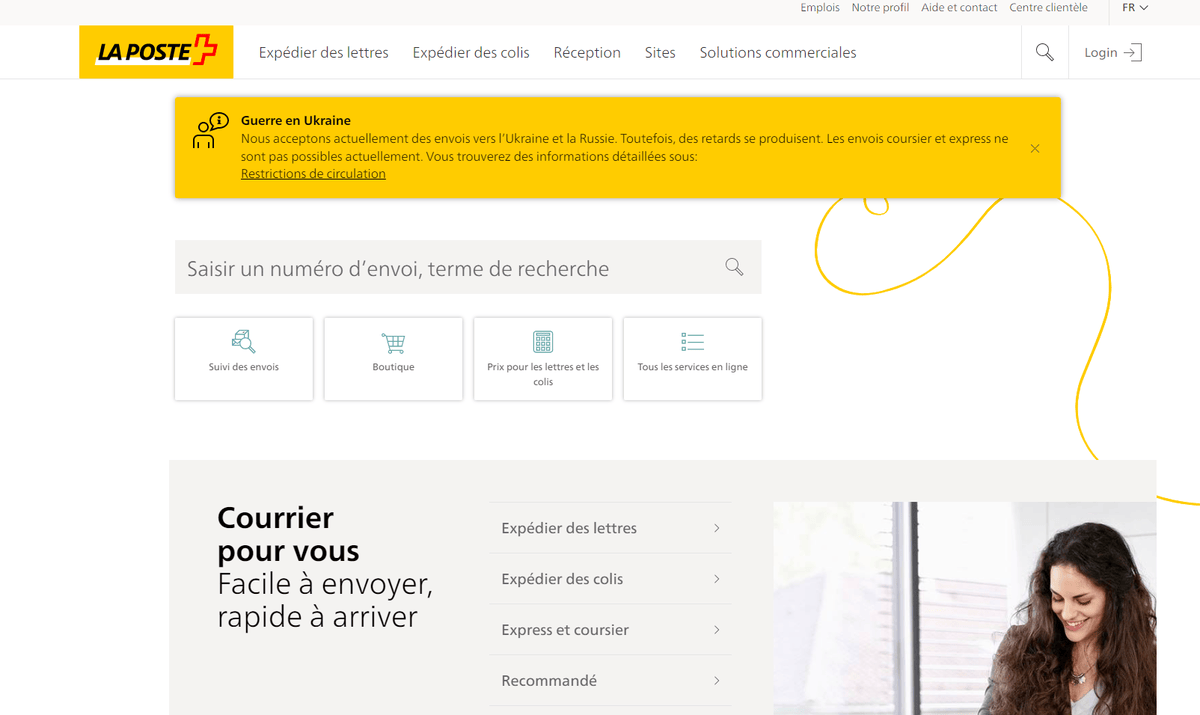The height and width of the screenshot is (715, 1200).
Task: Expand the Recommandé row chevron
Action: tap(717, 680)
